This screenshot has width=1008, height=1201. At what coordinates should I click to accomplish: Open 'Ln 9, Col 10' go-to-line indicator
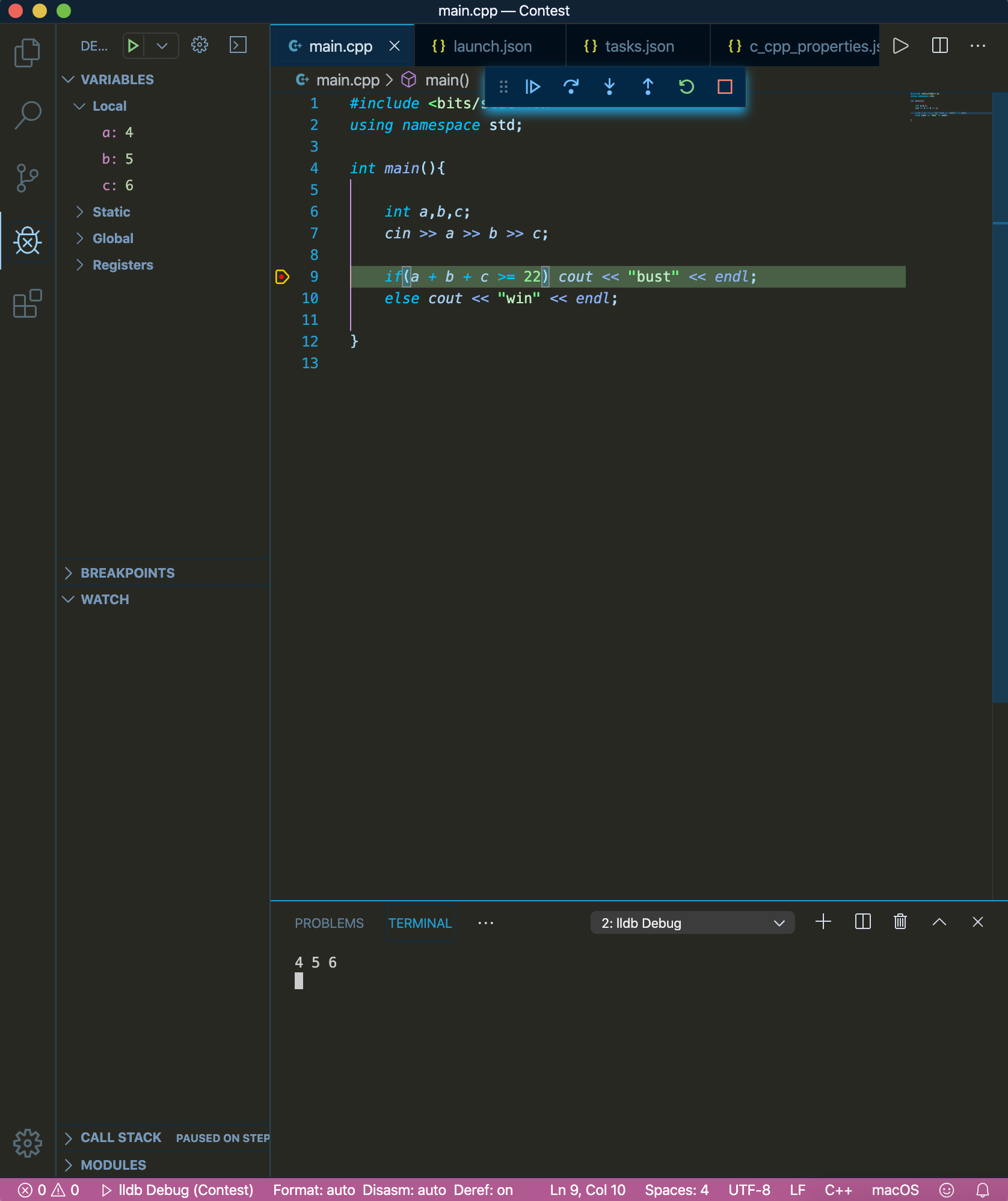pos(588,1190)
